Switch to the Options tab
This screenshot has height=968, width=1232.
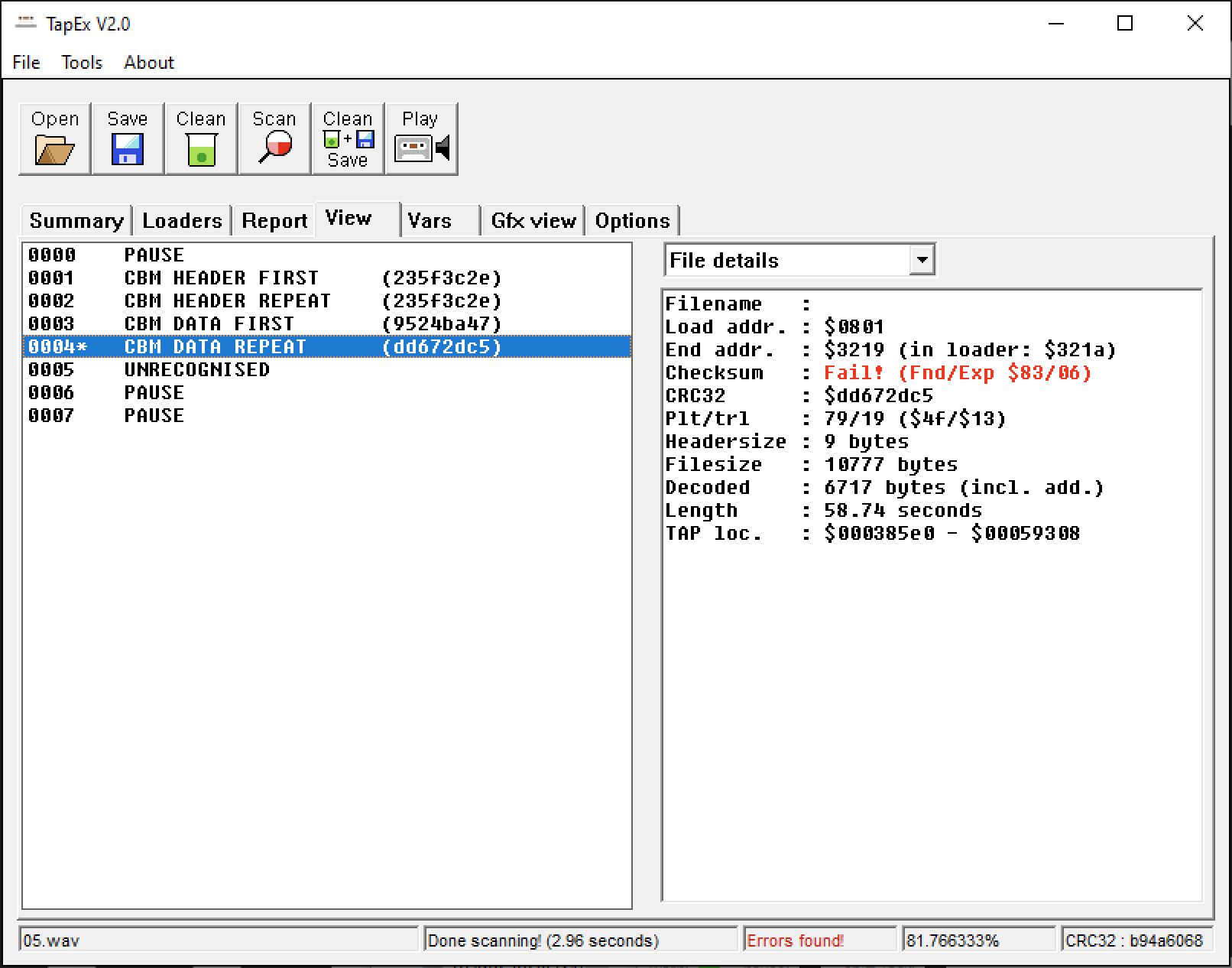coord(632,221)
